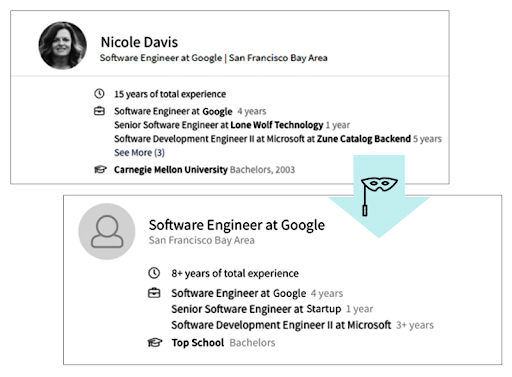Select the Top School Bachelors entry
Image resolution: width=512 pixels, height=377 pixels.
point(223,343)
